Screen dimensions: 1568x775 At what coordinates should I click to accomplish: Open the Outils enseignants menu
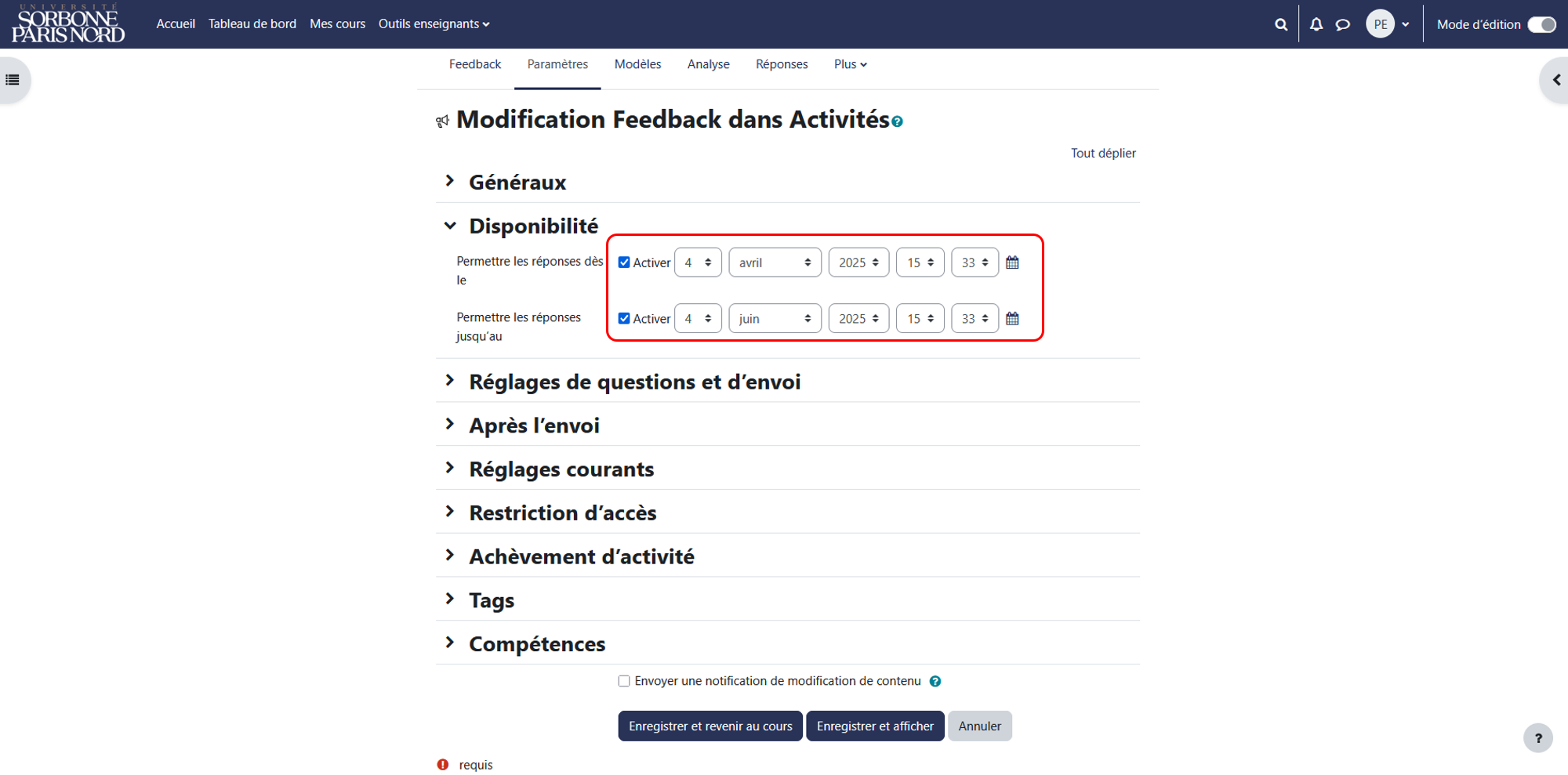point(434,24)
